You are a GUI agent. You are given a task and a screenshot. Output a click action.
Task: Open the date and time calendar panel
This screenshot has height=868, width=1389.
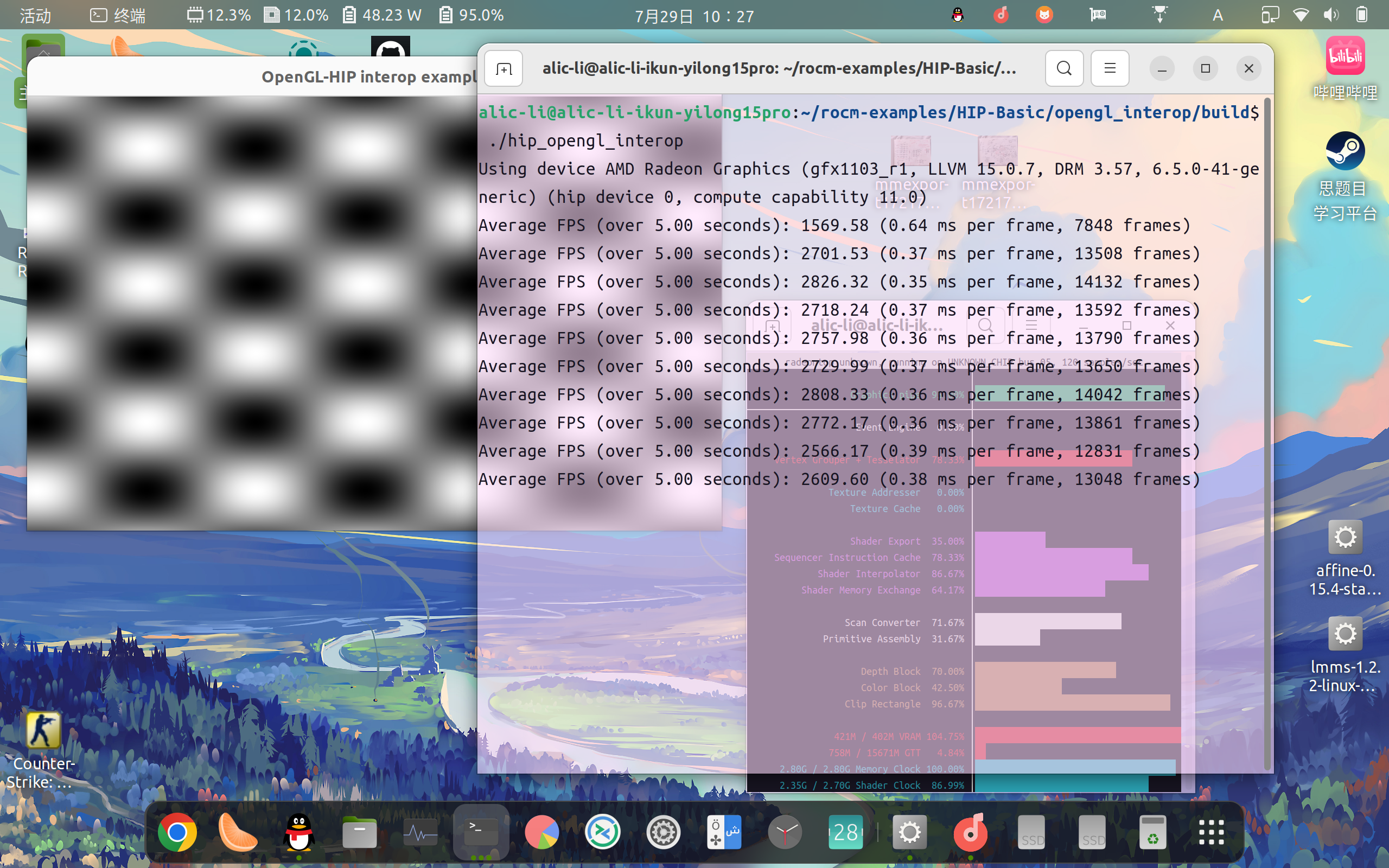694,16
